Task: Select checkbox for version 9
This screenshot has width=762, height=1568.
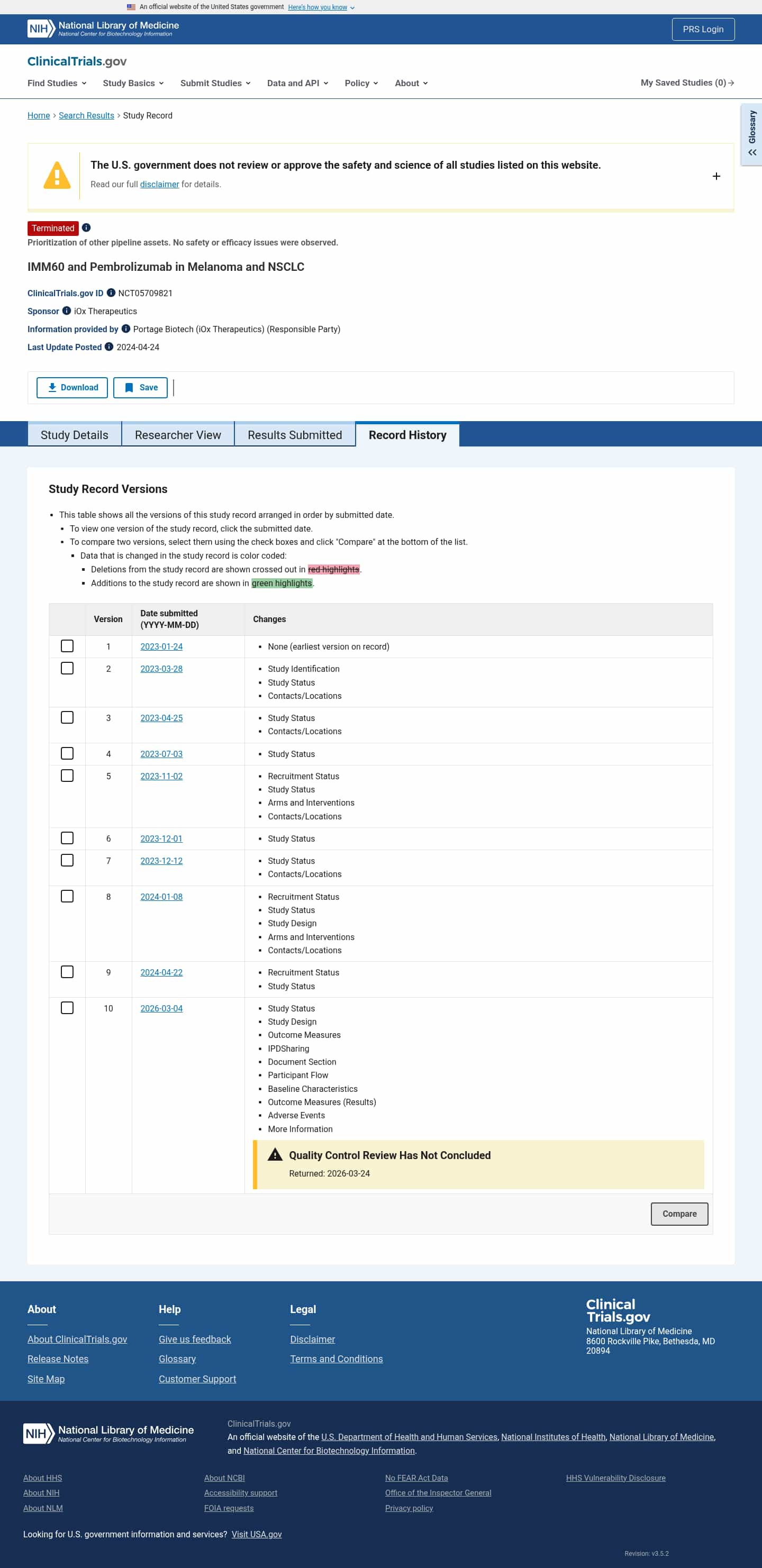Action: click(67, 971)
